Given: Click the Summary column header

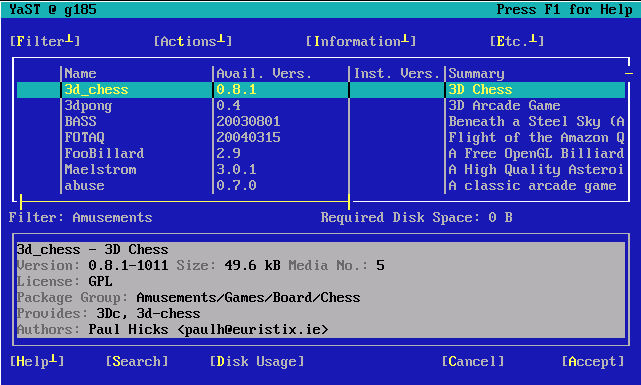Looking at the screenshot, I should click(477, 74).
